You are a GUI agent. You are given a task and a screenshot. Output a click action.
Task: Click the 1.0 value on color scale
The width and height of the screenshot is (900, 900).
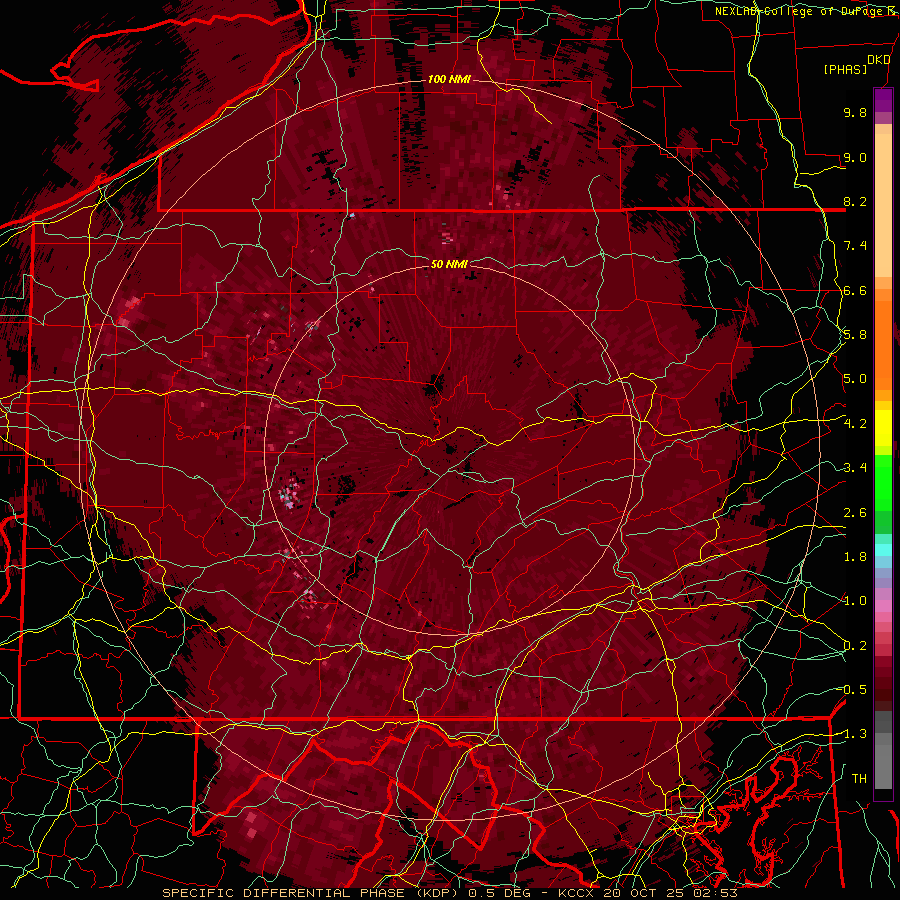(855, 601)
